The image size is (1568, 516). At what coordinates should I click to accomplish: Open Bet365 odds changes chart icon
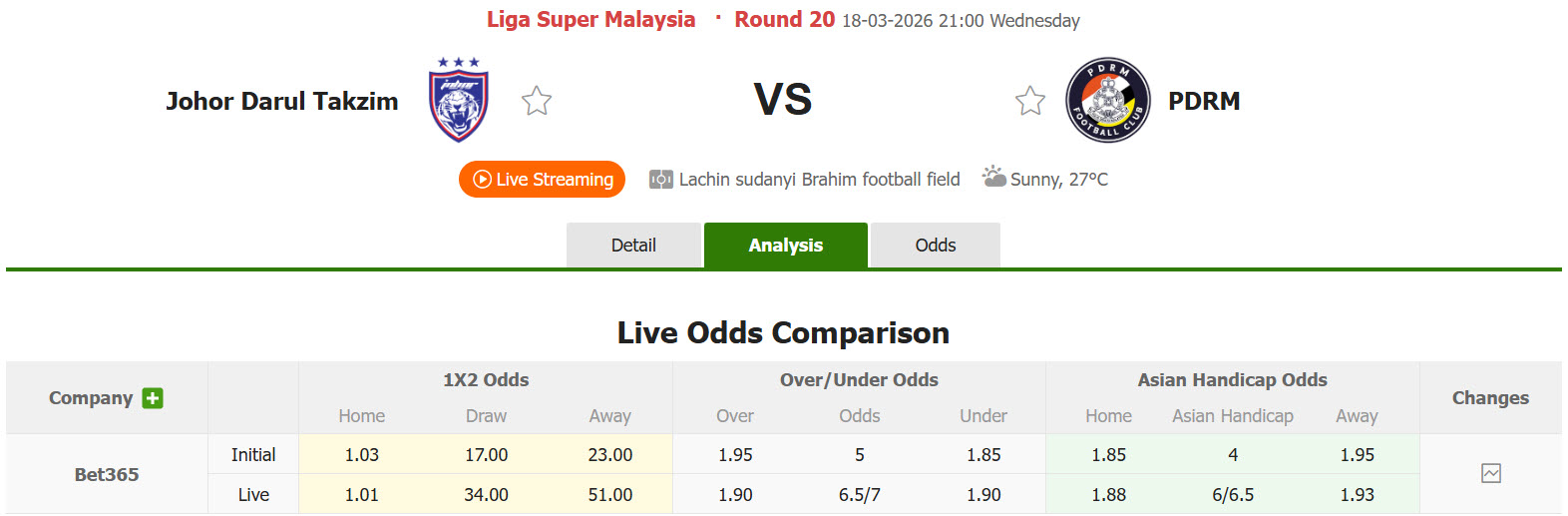coord(1490,473)
